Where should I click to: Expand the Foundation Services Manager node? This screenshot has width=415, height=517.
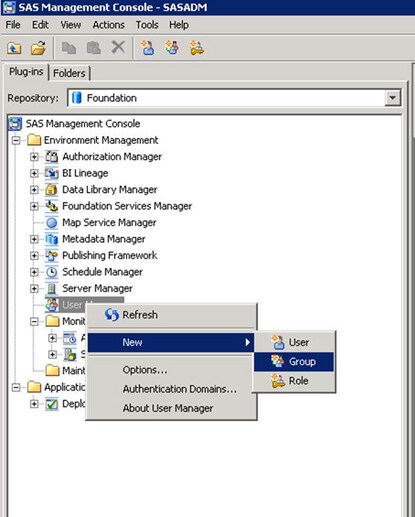[x=34, y=206]
